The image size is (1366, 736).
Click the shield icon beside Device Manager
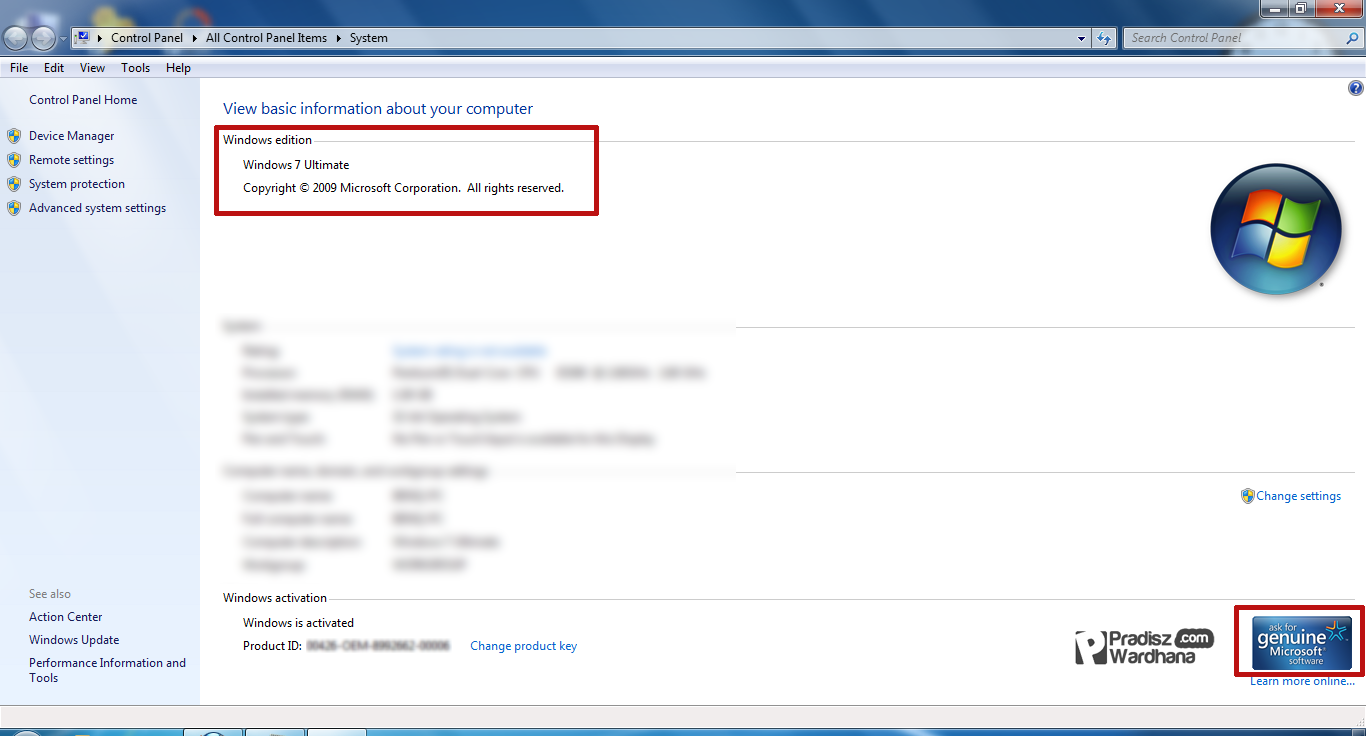point(14,136)
